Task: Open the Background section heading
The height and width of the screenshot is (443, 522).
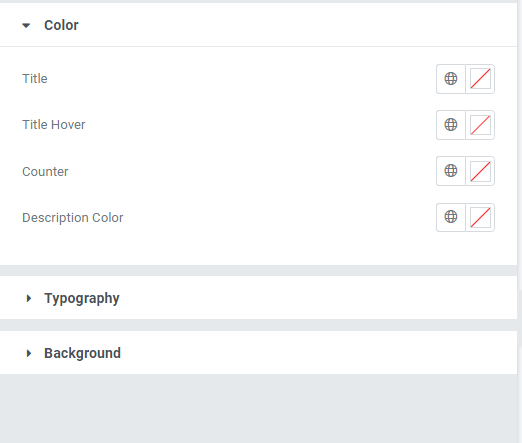Action: point(82,353)
